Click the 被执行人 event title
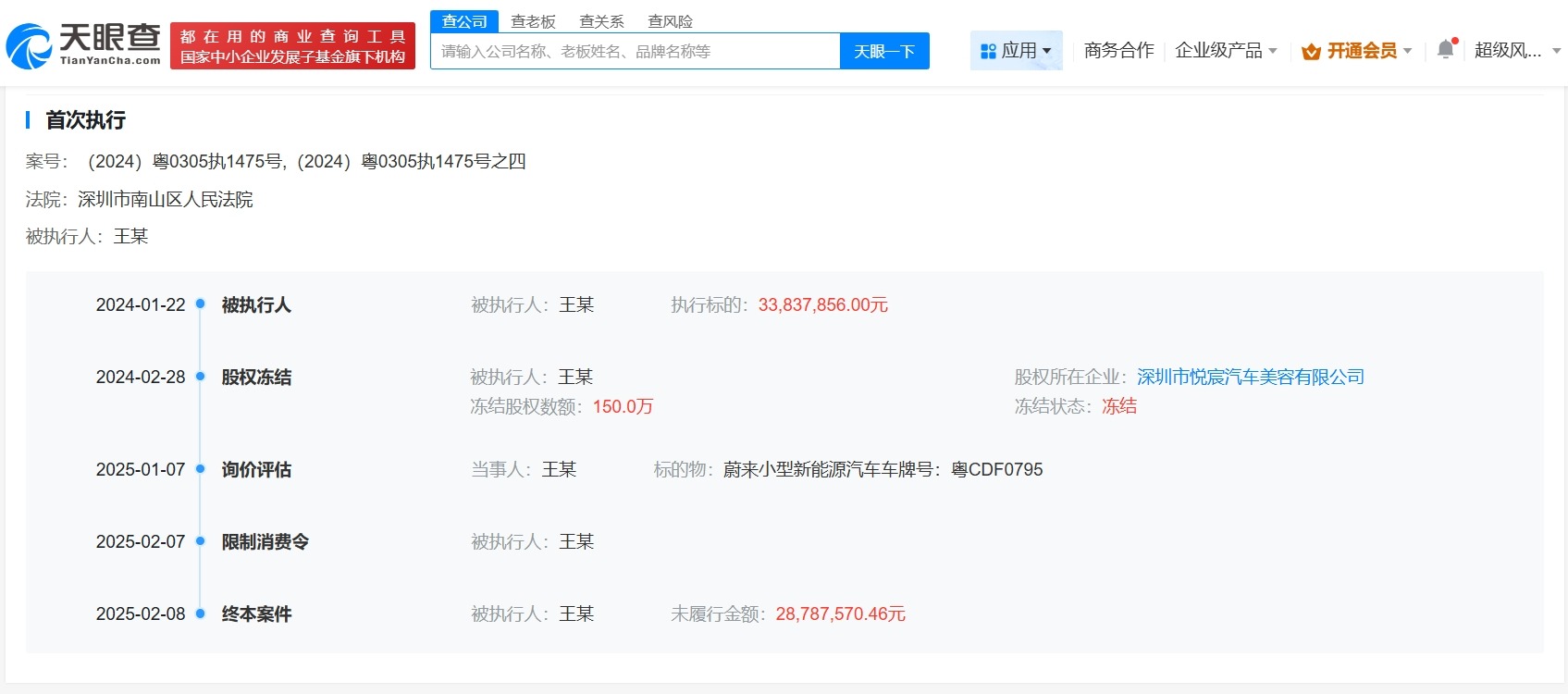Screen dimensions: 1568x694 256,304
